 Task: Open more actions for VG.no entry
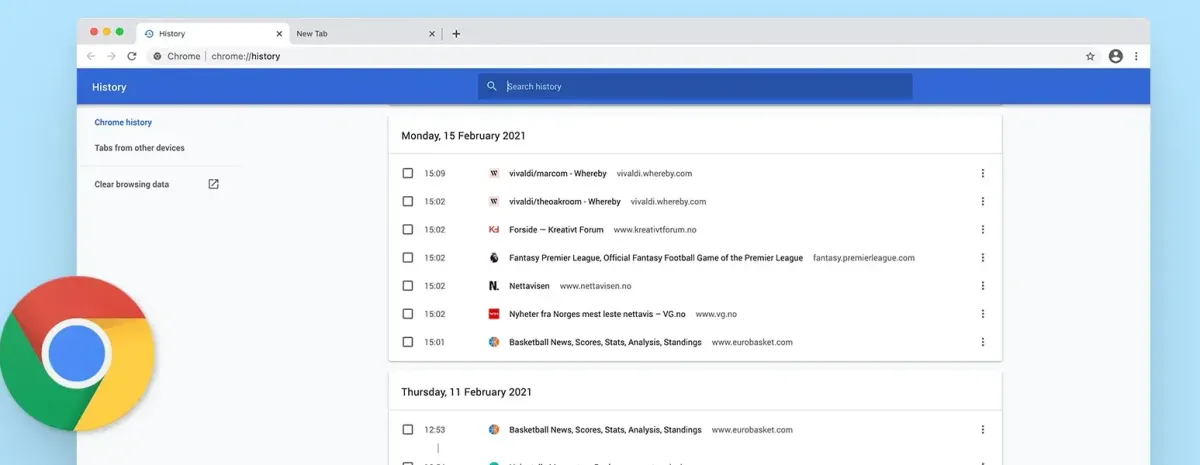(982, 313)
